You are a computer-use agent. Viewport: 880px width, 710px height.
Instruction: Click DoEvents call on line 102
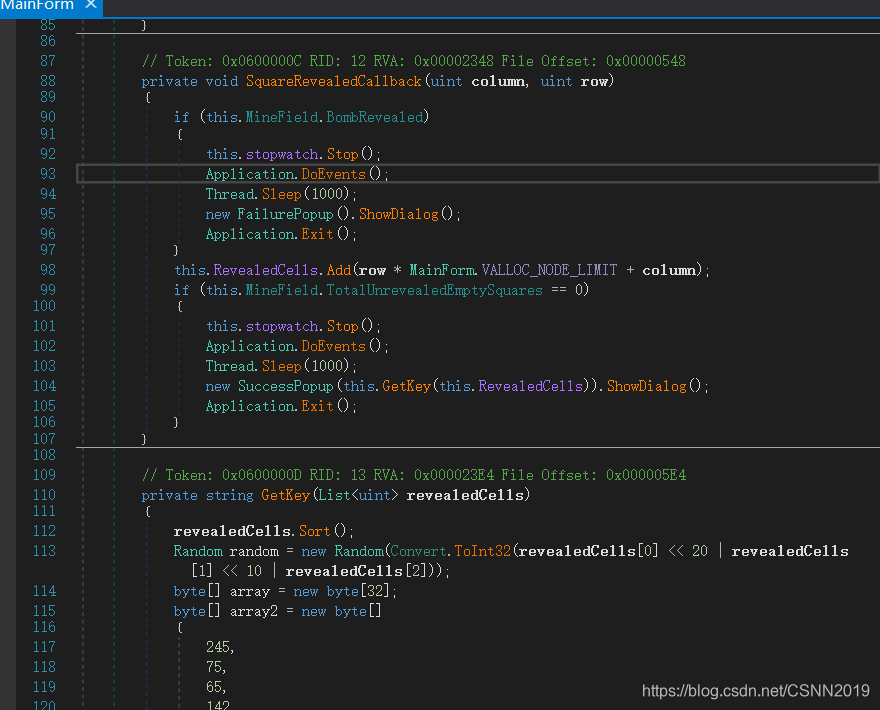tap(333, 346)
